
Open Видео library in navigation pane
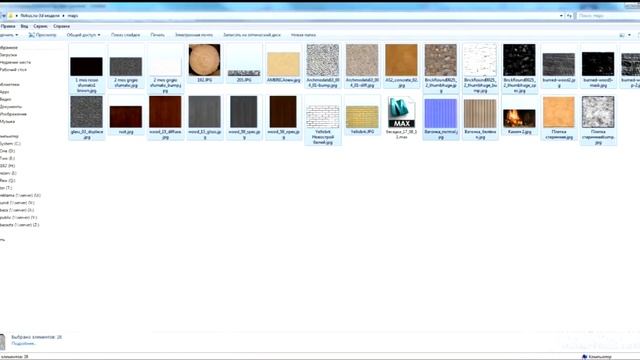6,99
